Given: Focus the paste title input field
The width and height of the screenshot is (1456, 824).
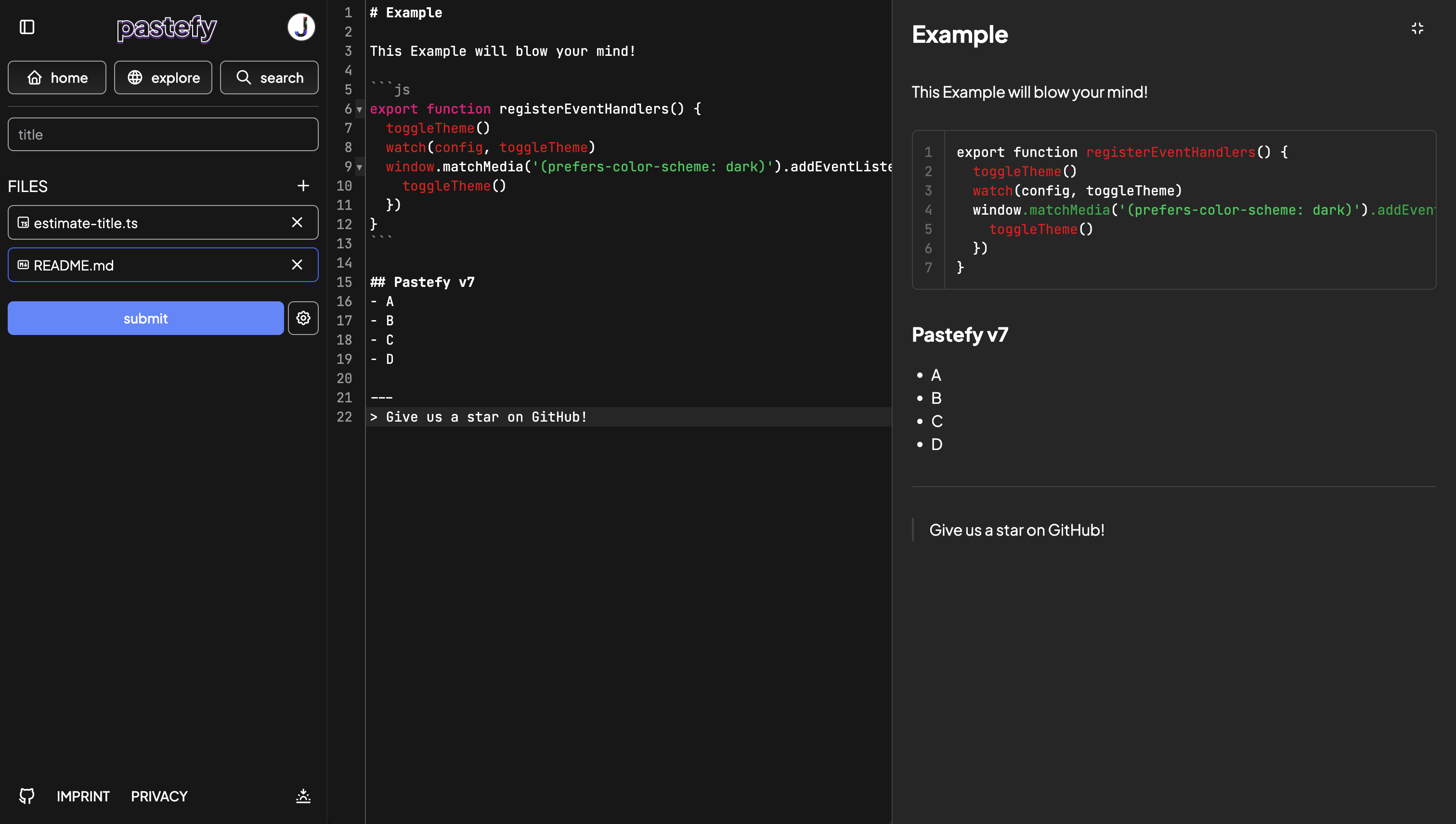Looking at the screenshot, I should click(163, 135).
